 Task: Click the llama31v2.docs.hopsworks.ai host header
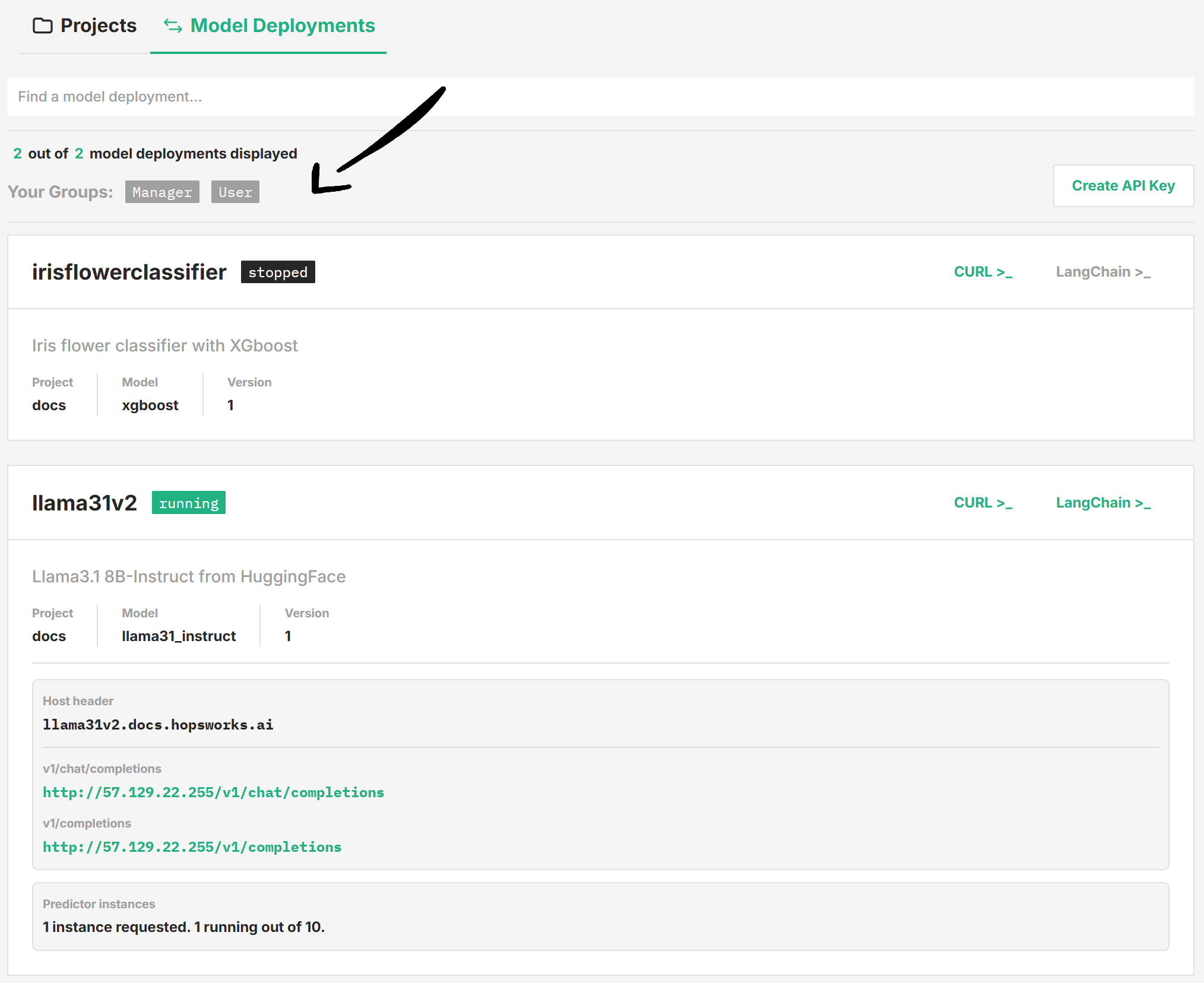click(x=158, y=725)
